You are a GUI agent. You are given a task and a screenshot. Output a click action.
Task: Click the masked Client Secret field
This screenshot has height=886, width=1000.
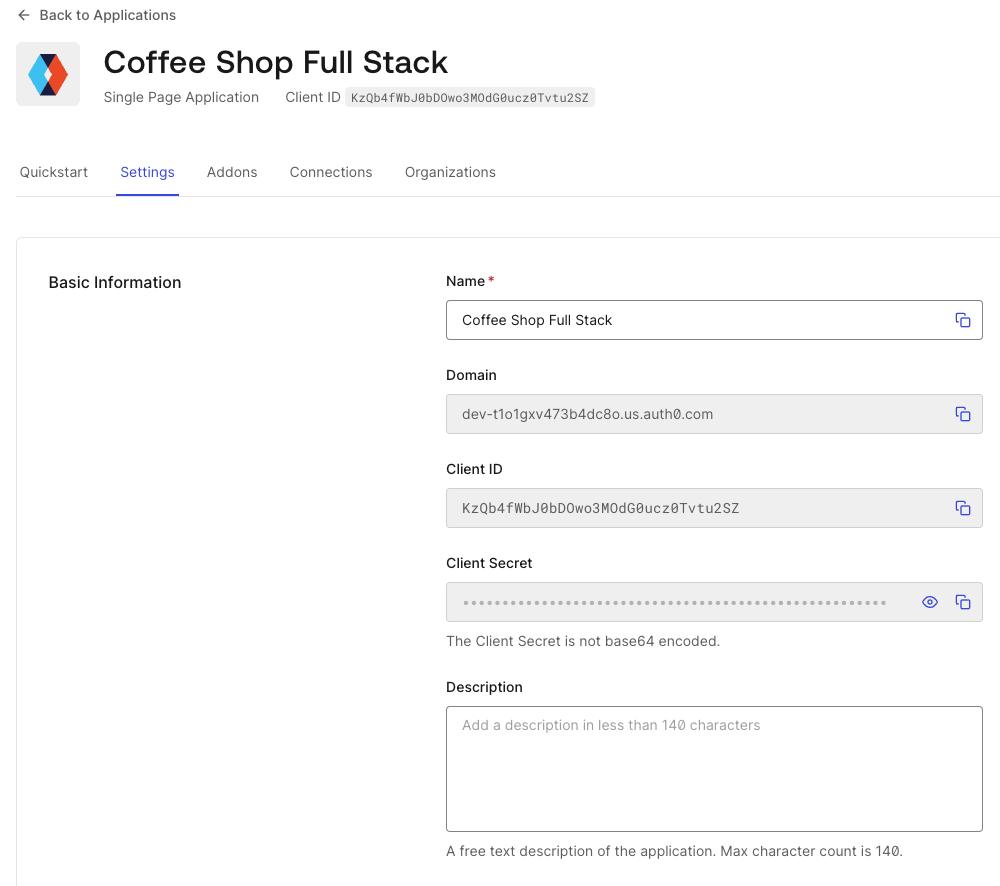click(714, 602)
